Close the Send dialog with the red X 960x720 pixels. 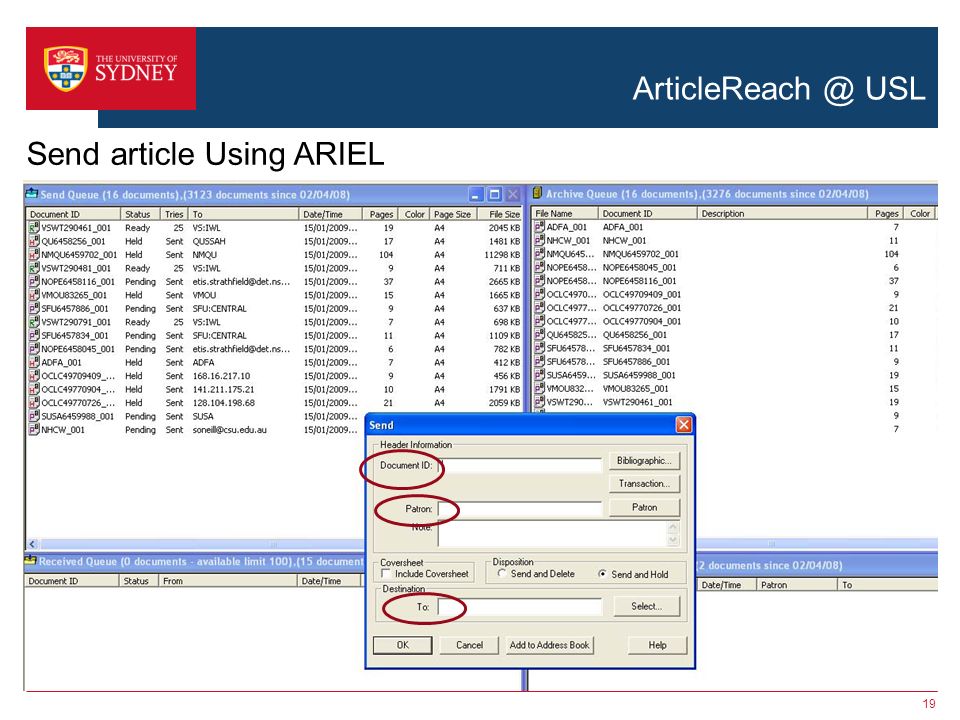pos(683,424)
